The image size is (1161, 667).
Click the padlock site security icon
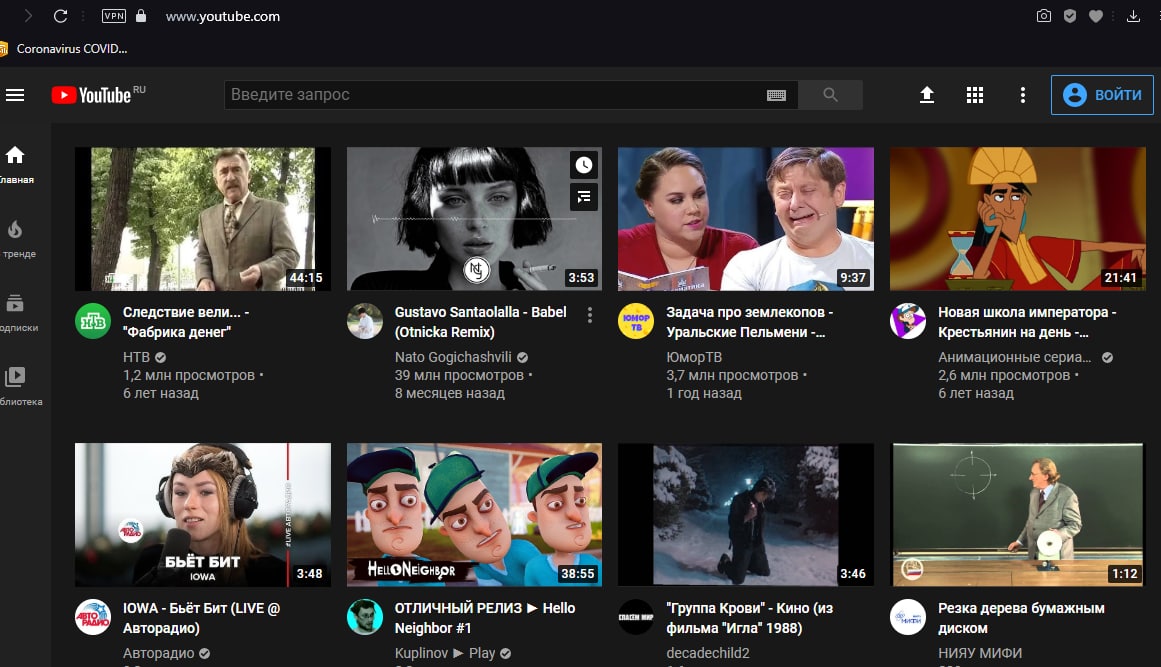click(141, 16)
